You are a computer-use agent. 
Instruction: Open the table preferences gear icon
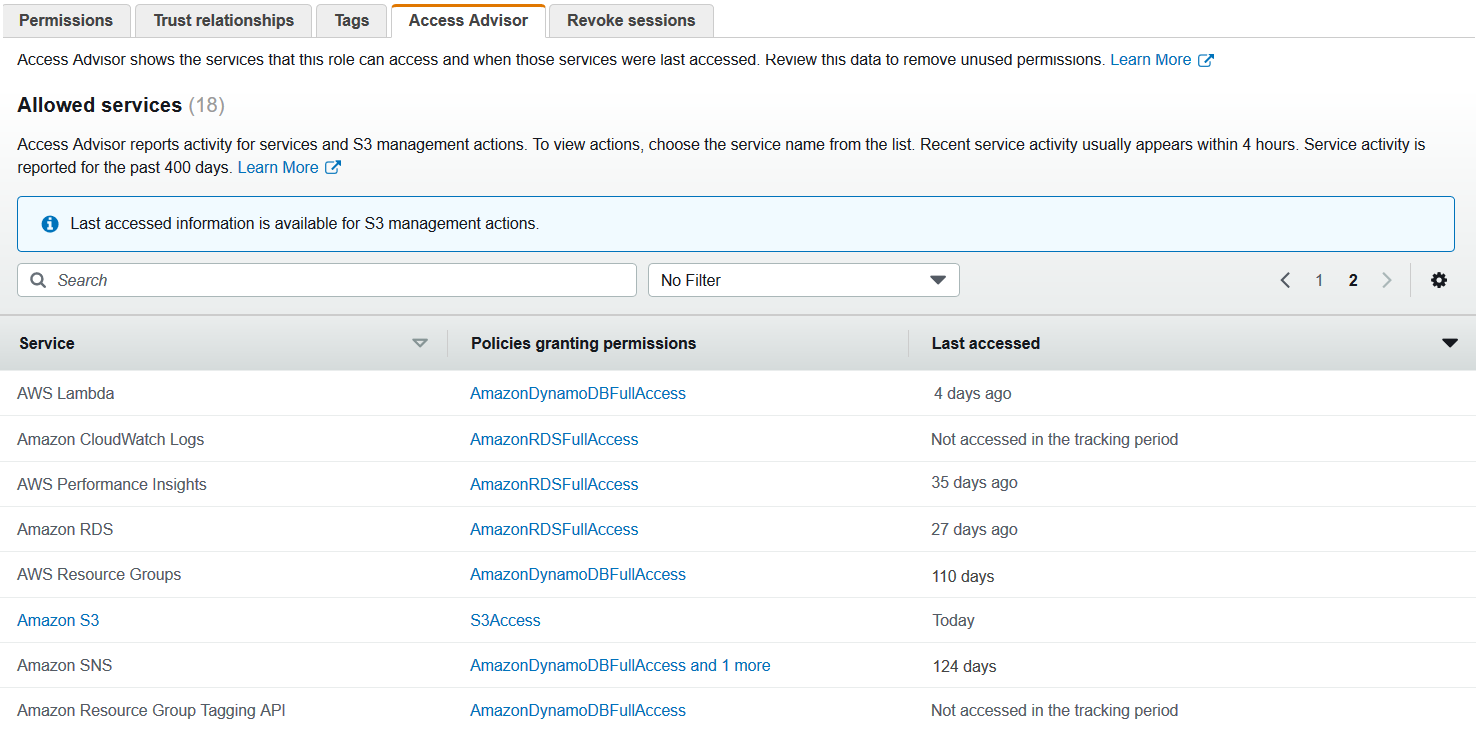[1438, 280]
